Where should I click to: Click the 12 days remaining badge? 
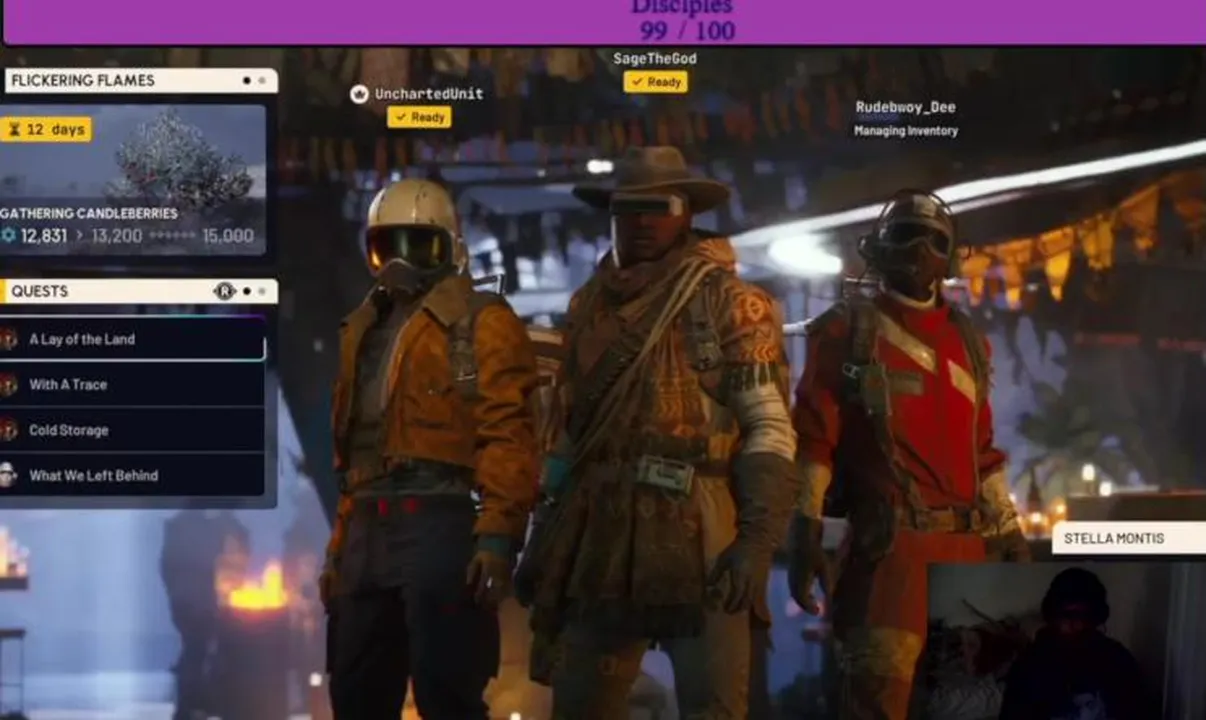pyautogui.click(x=46, y=129)
